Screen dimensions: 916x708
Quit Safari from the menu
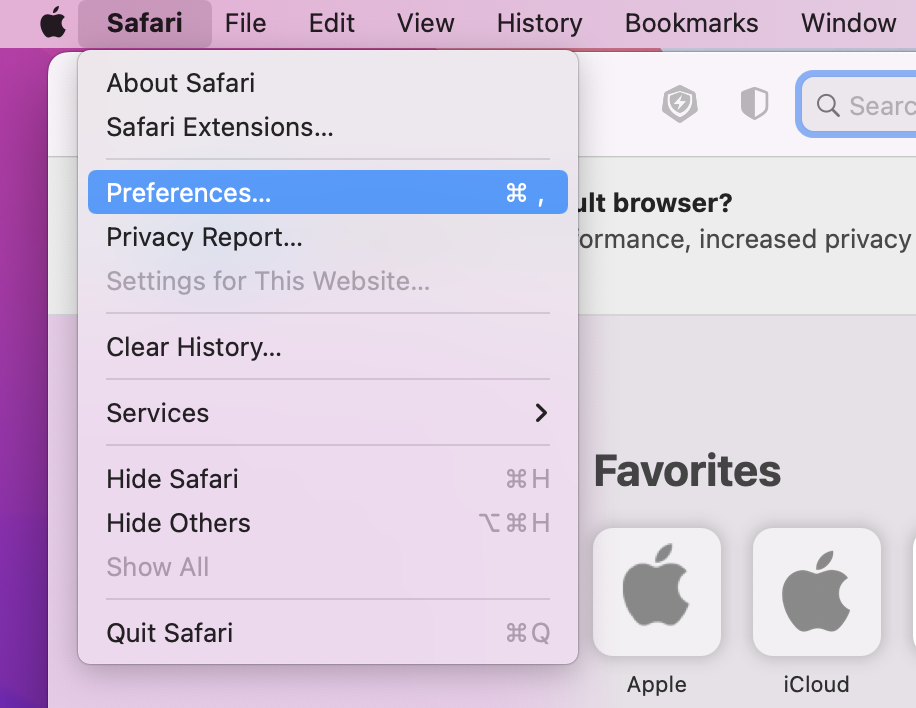(170, 633)
